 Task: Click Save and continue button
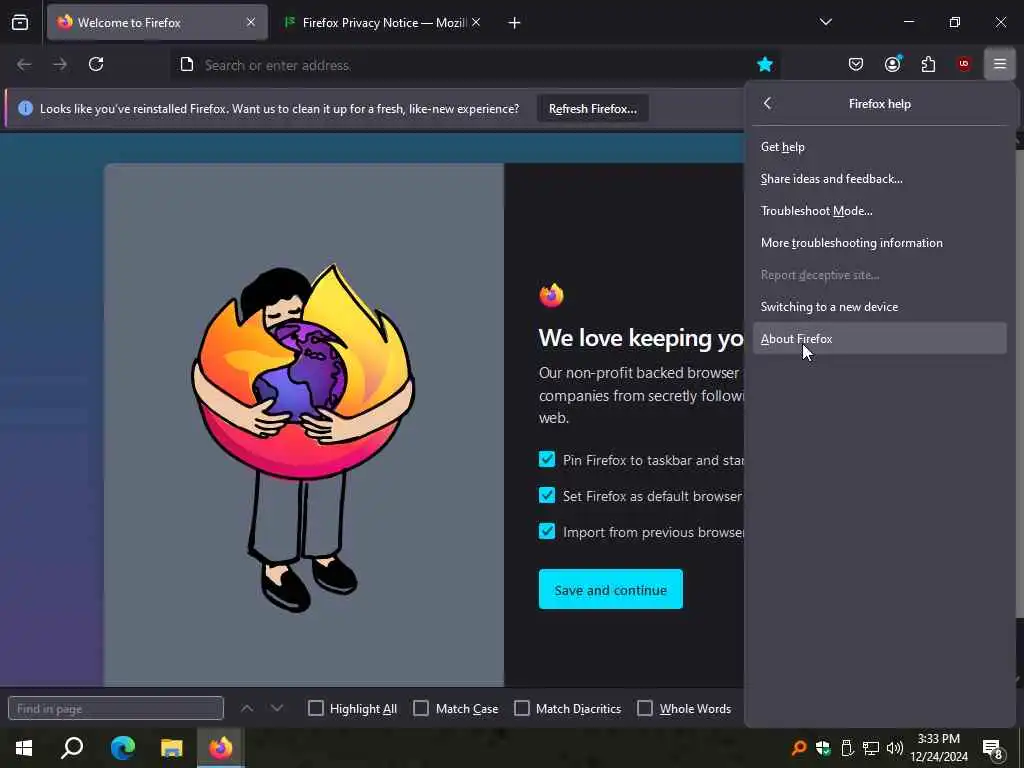tap(611, 590)
